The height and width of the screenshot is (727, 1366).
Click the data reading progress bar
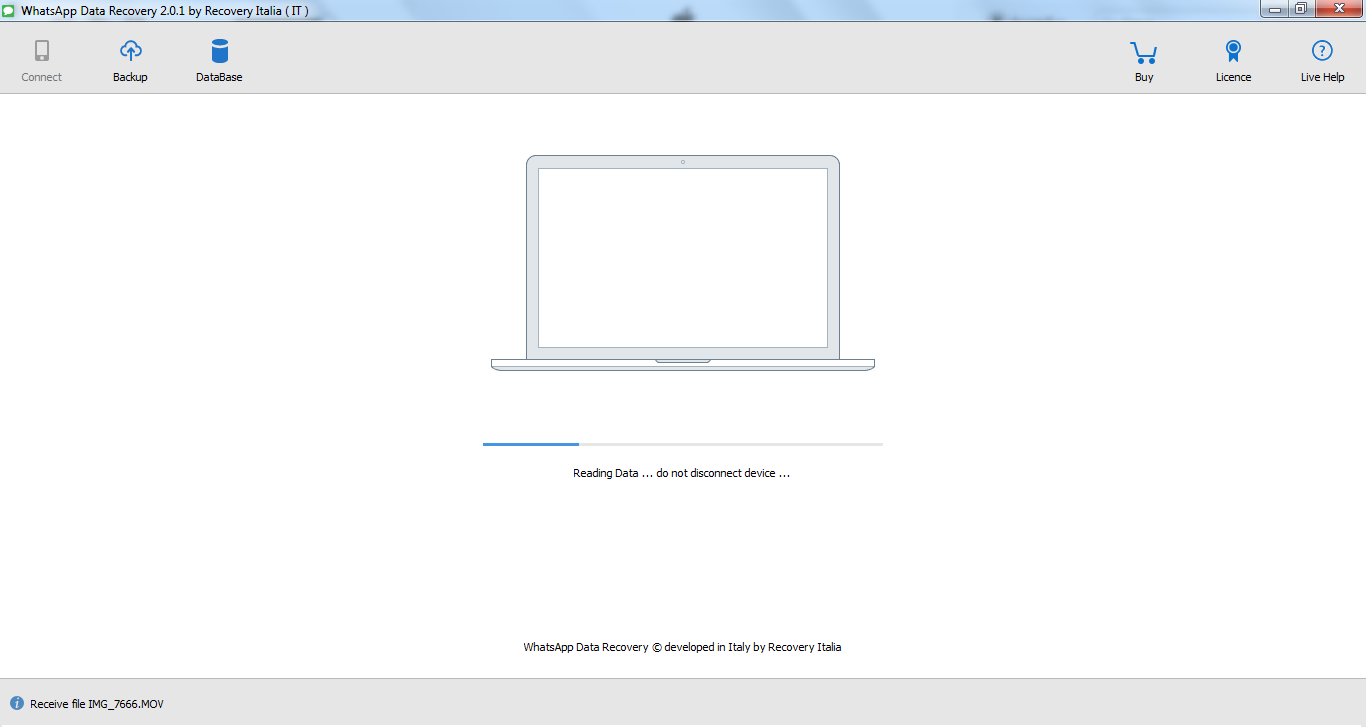[x=683, y=444]
